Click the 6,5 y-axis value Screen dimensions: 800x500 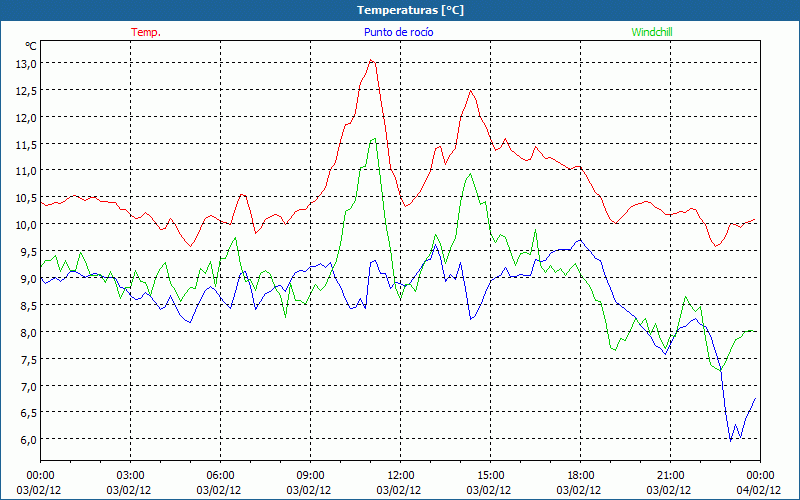tap(28, 413)
